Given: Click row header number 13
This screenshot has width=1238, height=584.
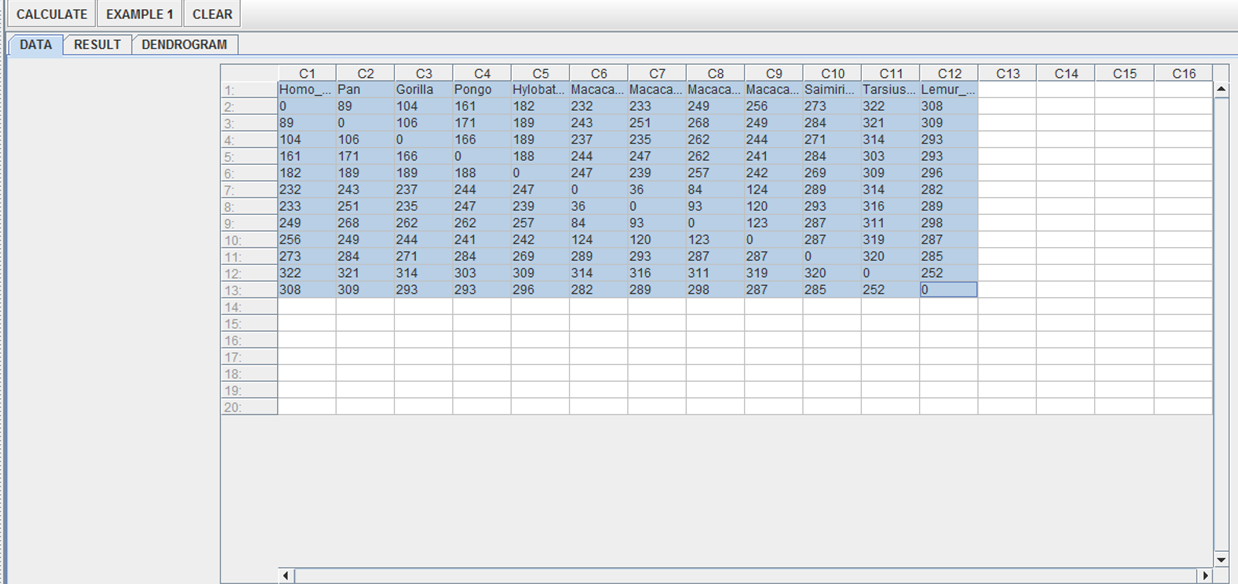Looking at the screenshot, I should tap(249, 290).
